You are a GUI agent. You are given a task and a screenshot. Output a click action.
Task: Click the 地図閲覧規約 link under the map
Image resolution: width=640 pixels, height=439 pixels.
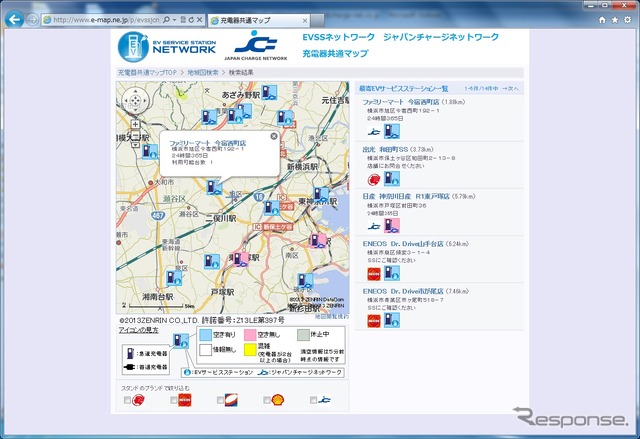[332, 316]
